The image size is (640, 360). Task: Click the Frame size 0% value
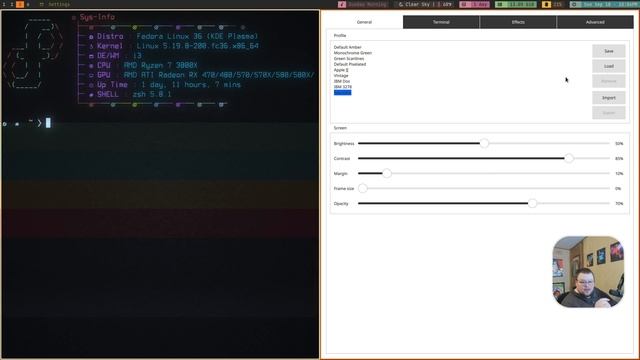[618, 189]
